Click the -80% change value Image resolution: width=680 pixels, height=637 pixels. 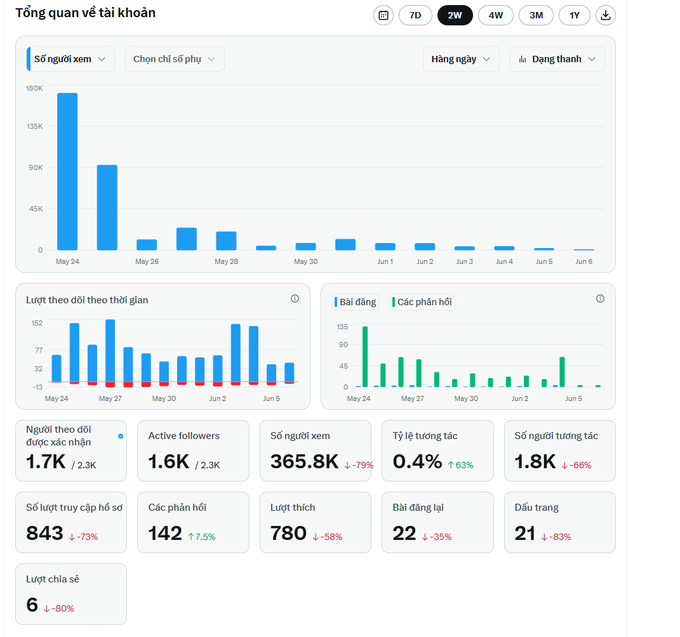(59, 609)
